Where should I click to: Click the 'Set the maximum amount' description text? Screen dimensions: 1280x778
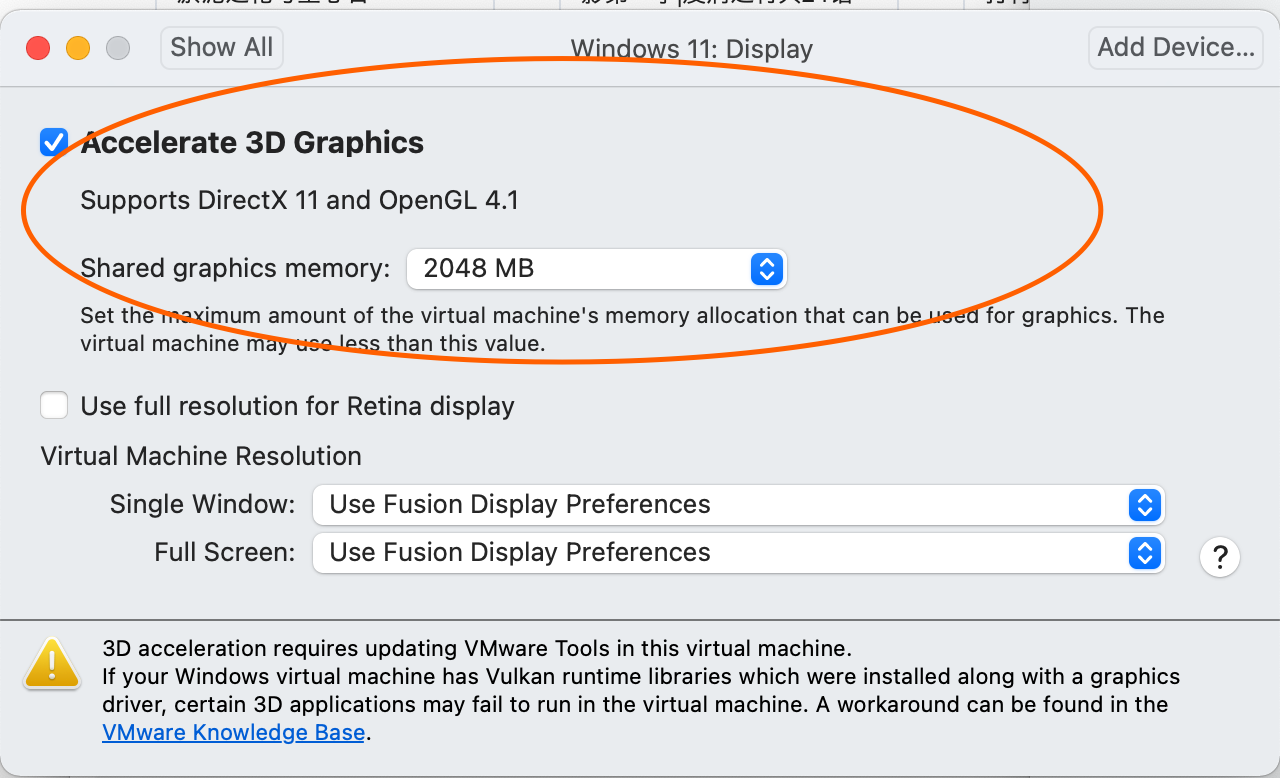[622, 329]
